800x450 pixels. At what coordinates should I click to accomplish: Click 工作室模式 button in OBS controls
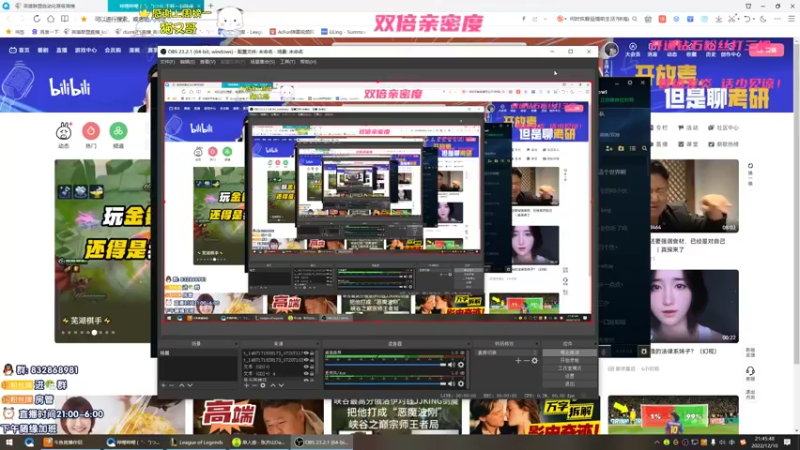[x=569, y=368]
